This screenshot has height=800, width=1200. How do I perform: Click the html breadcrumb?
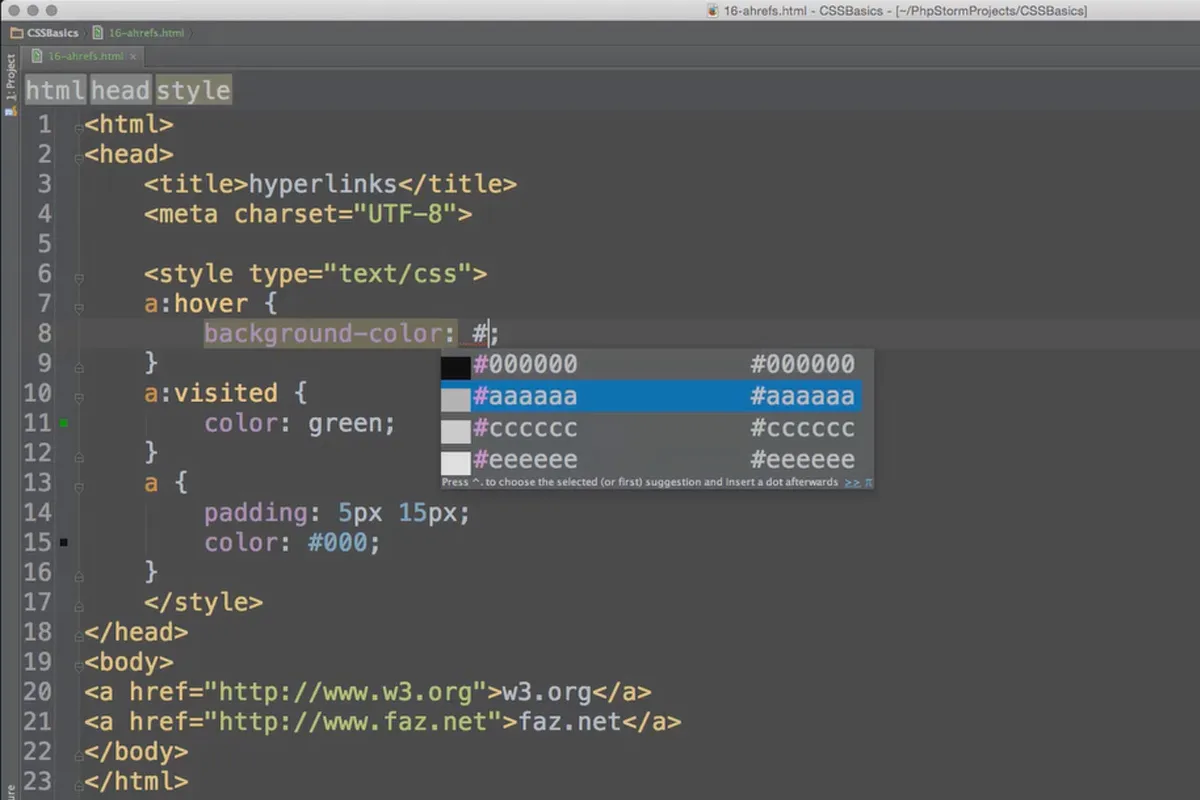pos(55,90)
